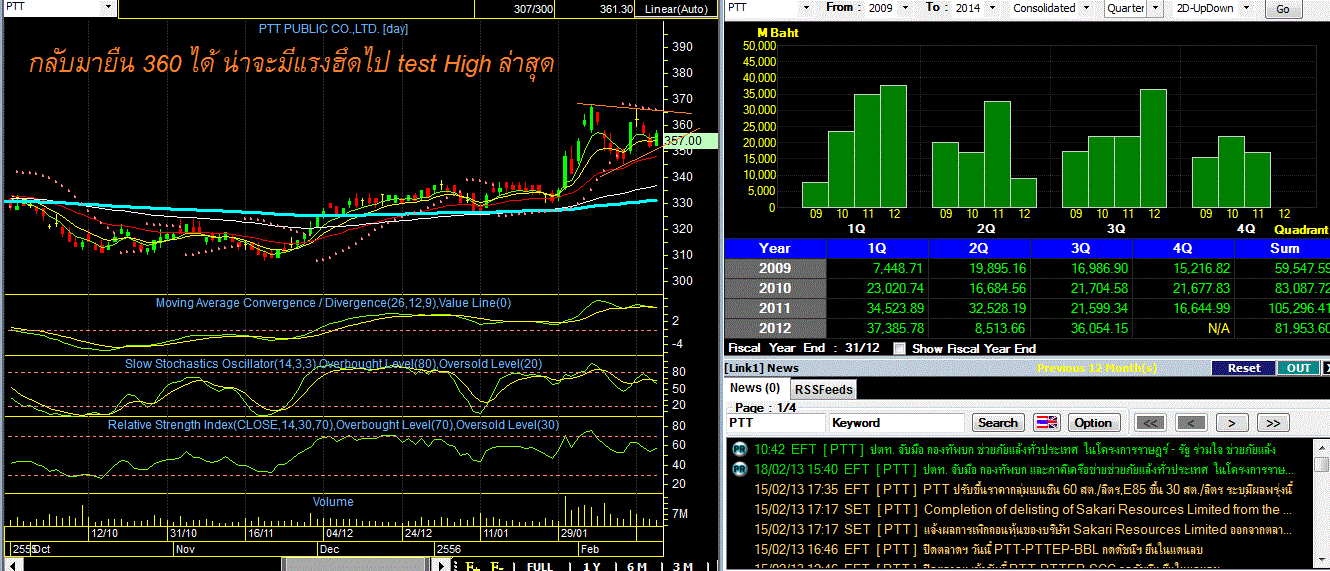Switch to the News (0) tab
Viewport: 1330px width, 571px height.
tap(755, 388)
